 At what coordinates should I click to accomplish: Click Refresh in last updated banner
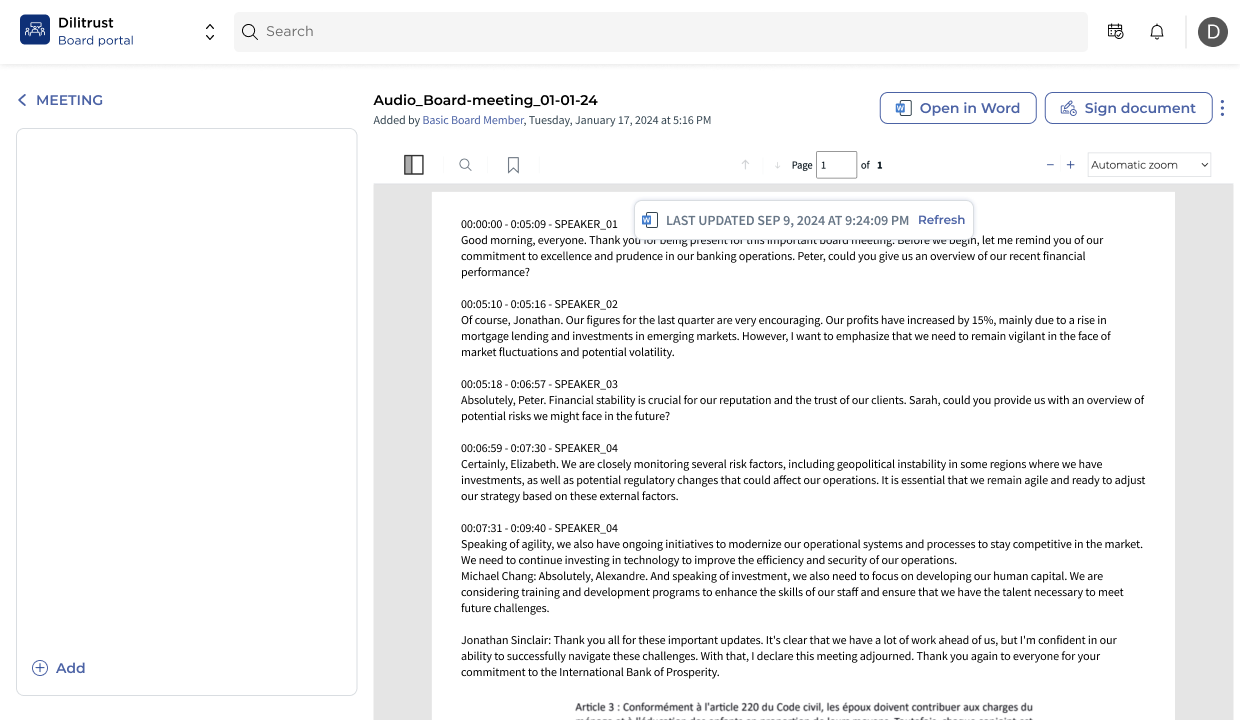coord(941,220)
